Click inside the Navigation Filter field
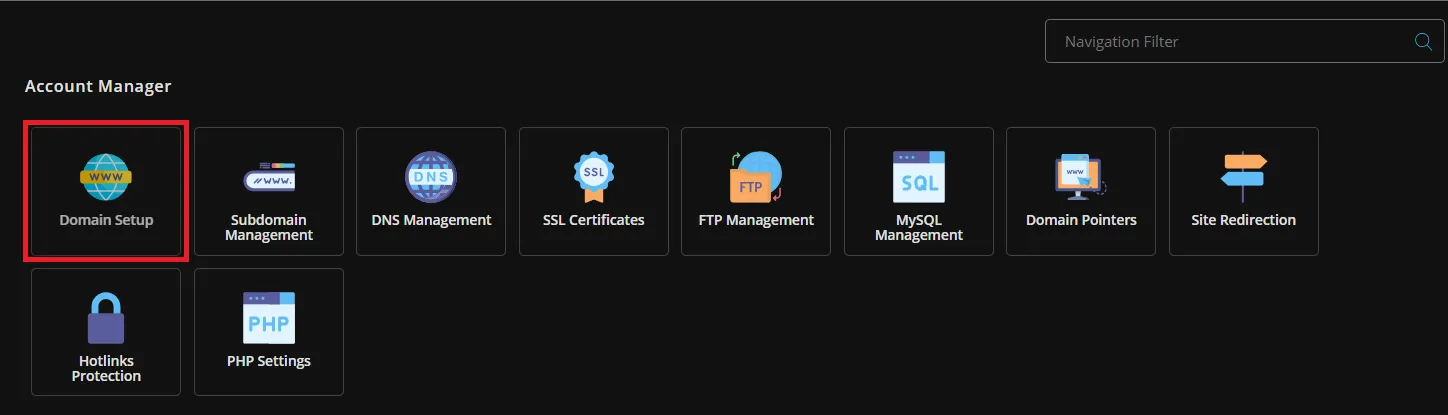The width and height of the screenshot is (1448, 415). [1244, 42]
